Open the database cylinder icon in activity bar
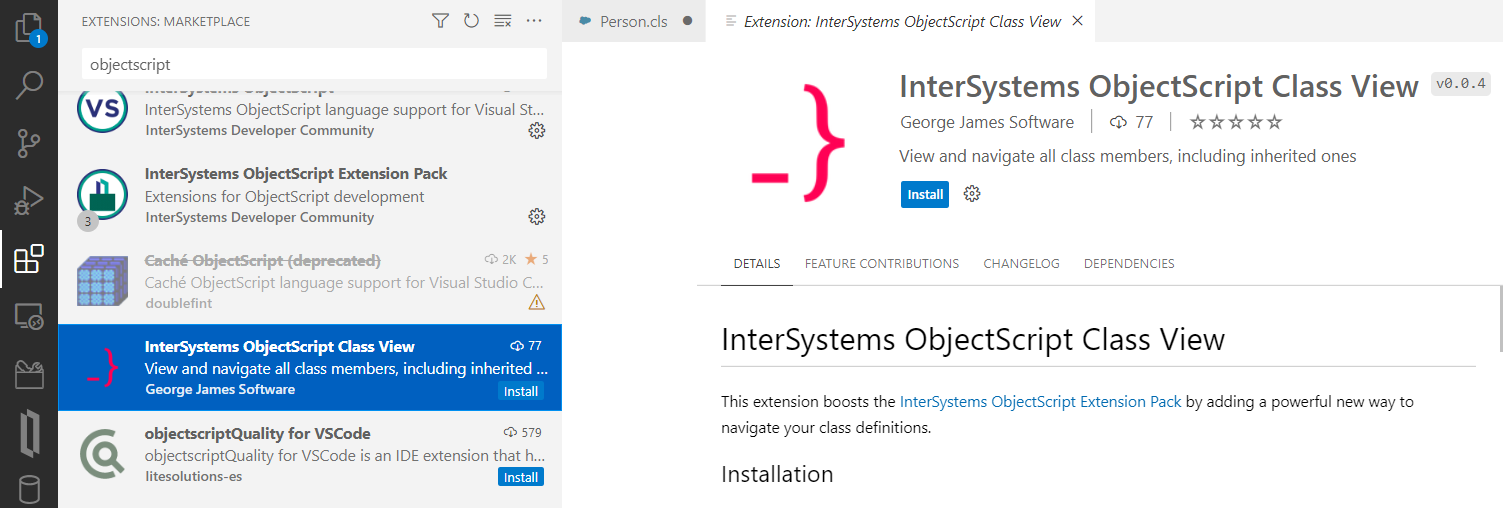 (29, 489)
